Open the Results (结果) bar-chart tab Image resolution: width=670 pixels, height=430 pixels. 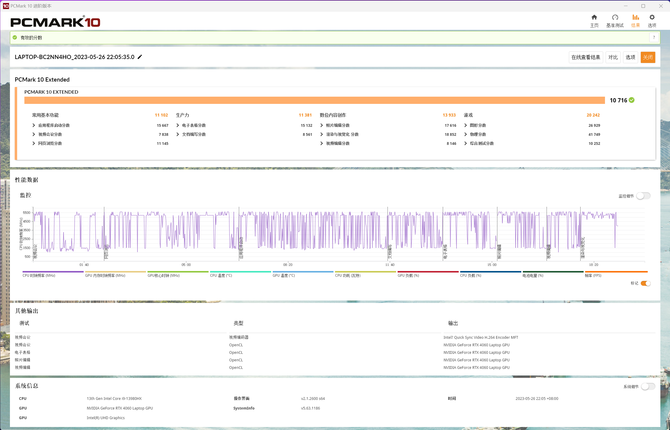pos(636,21)
